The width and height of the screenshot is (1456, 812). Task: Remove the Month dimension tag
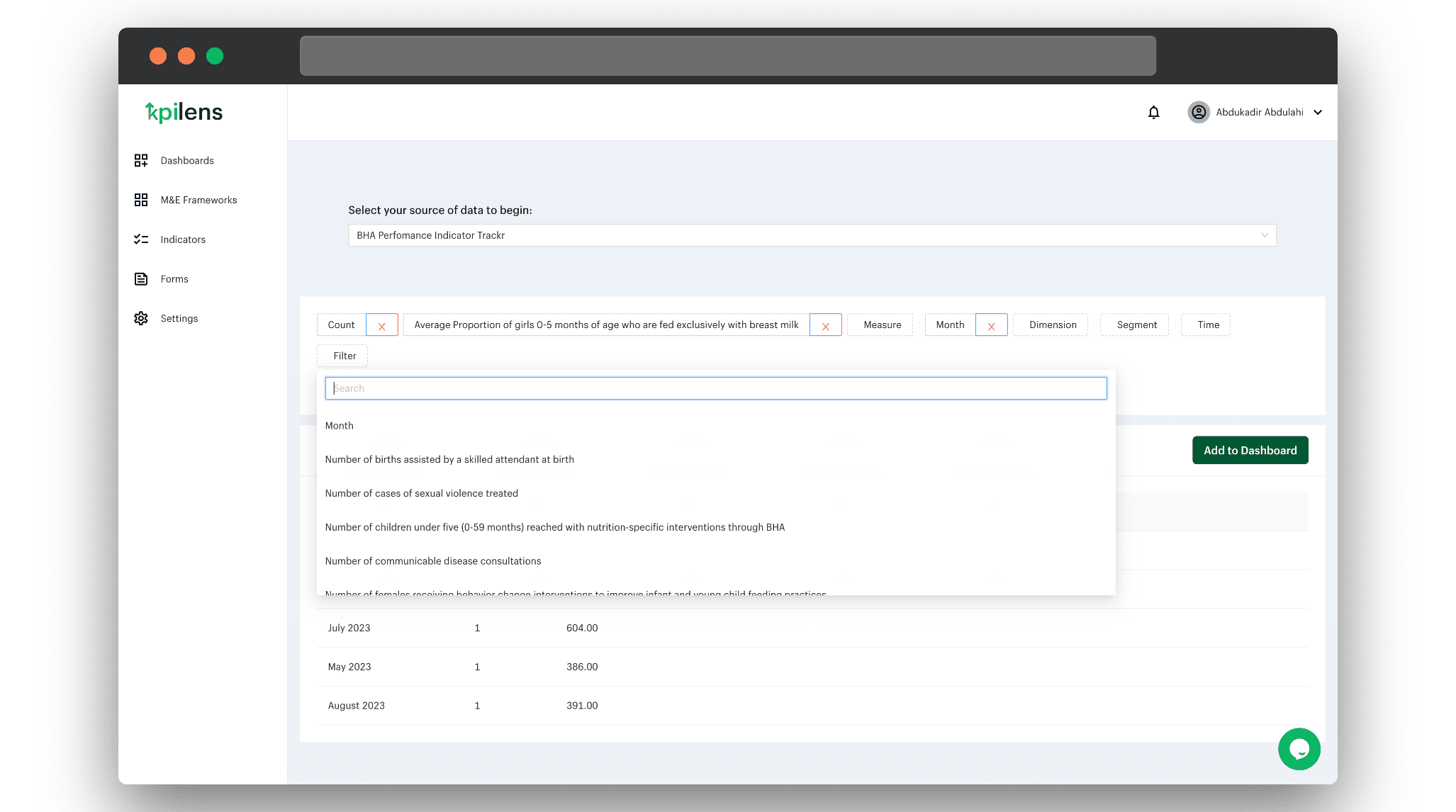pyautogui.click(x=991, y=325)
